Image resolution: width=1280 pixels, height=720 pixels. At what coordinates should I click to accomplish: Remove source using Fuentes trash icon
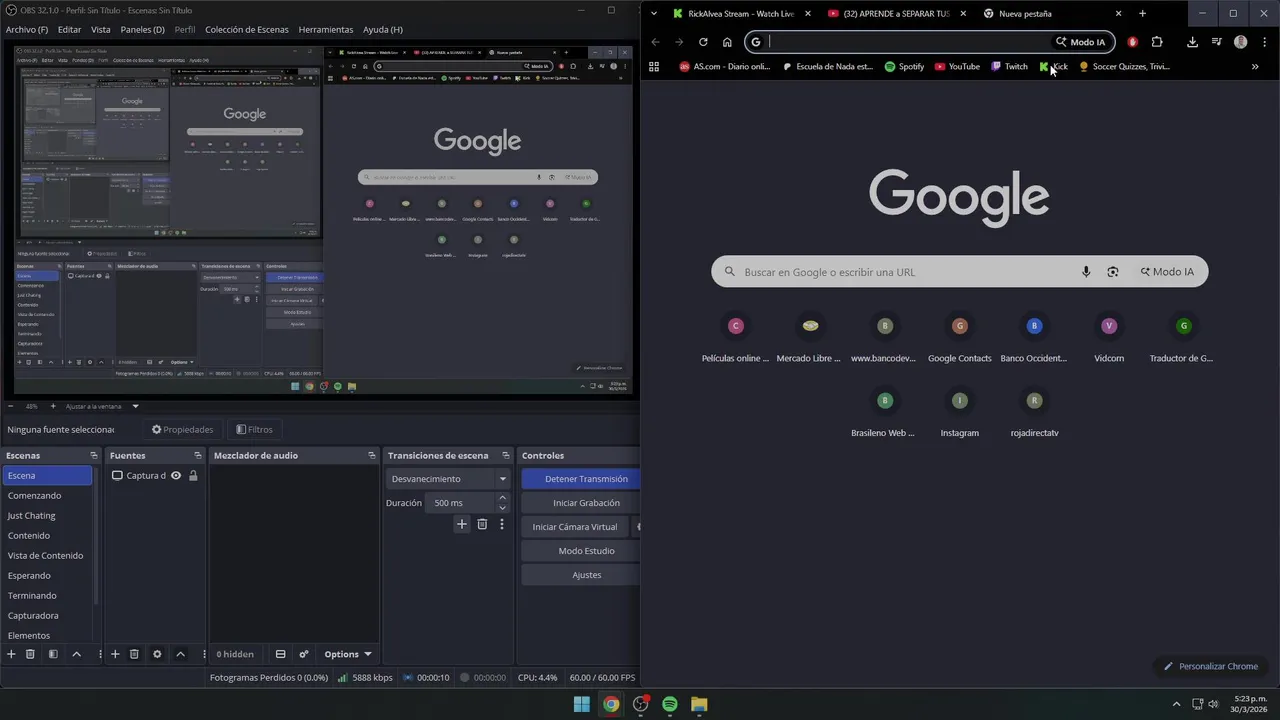[x=134, y=654]
